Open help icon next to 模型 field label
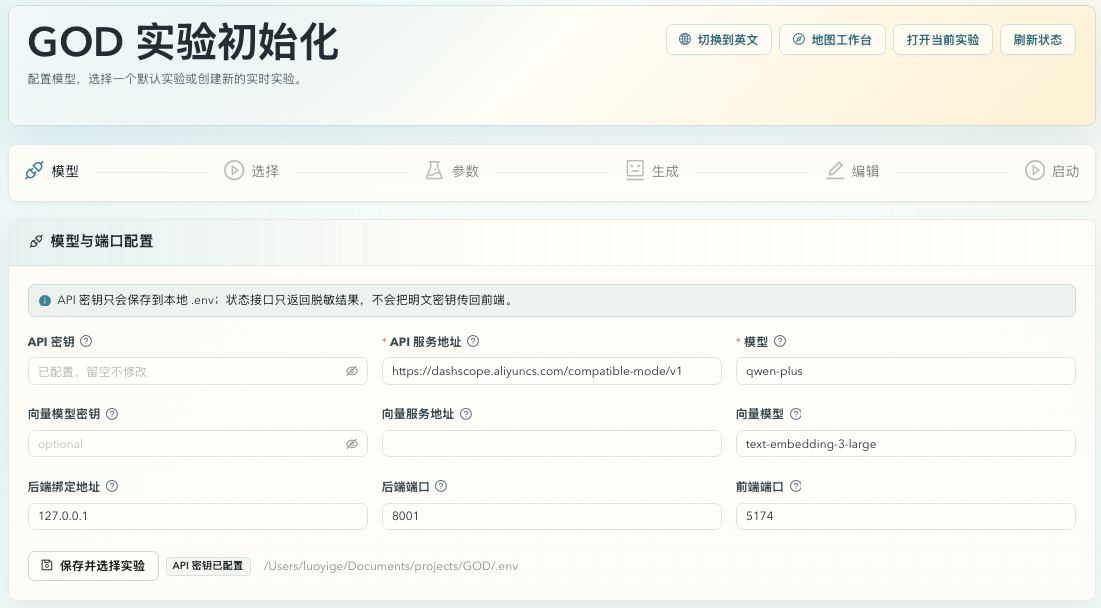The width and height of the screenshot is (1101, 608). [x=779, y=341]
